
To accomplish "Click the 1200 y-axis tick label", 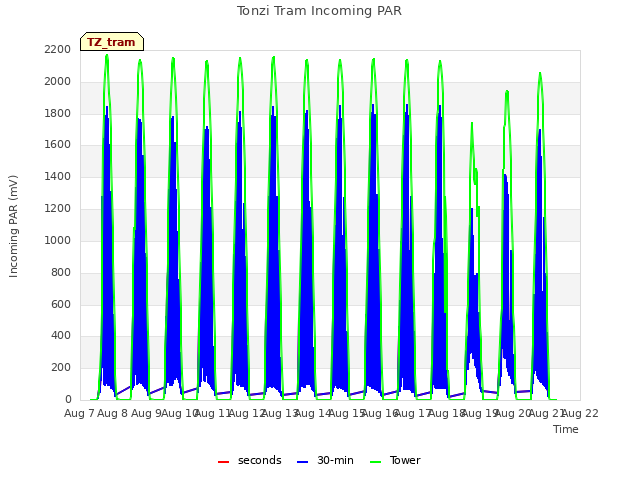I will pos(58,208).
